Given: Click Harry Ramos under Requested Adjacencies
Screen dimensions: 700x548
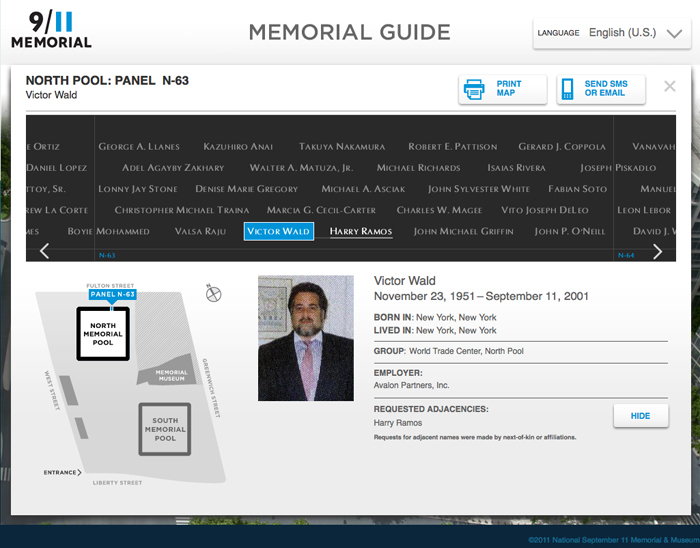Looking at the screenshot, I should tap(398, 423).
